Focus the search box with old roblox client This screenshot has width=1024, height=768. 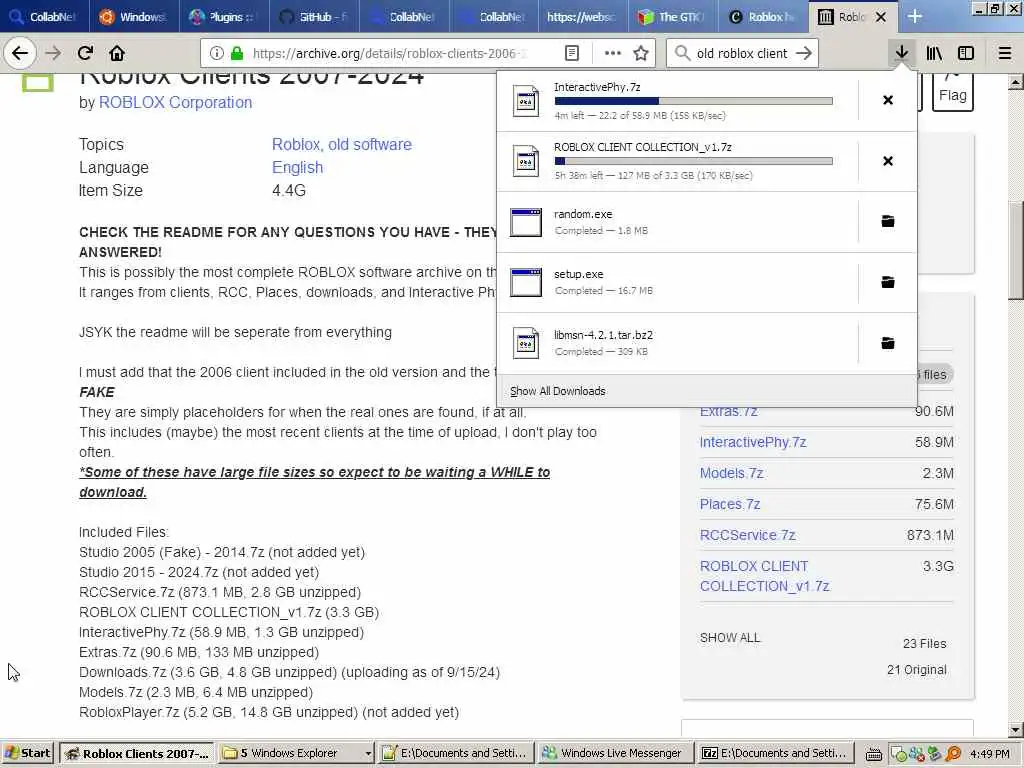tap(742, 54)
